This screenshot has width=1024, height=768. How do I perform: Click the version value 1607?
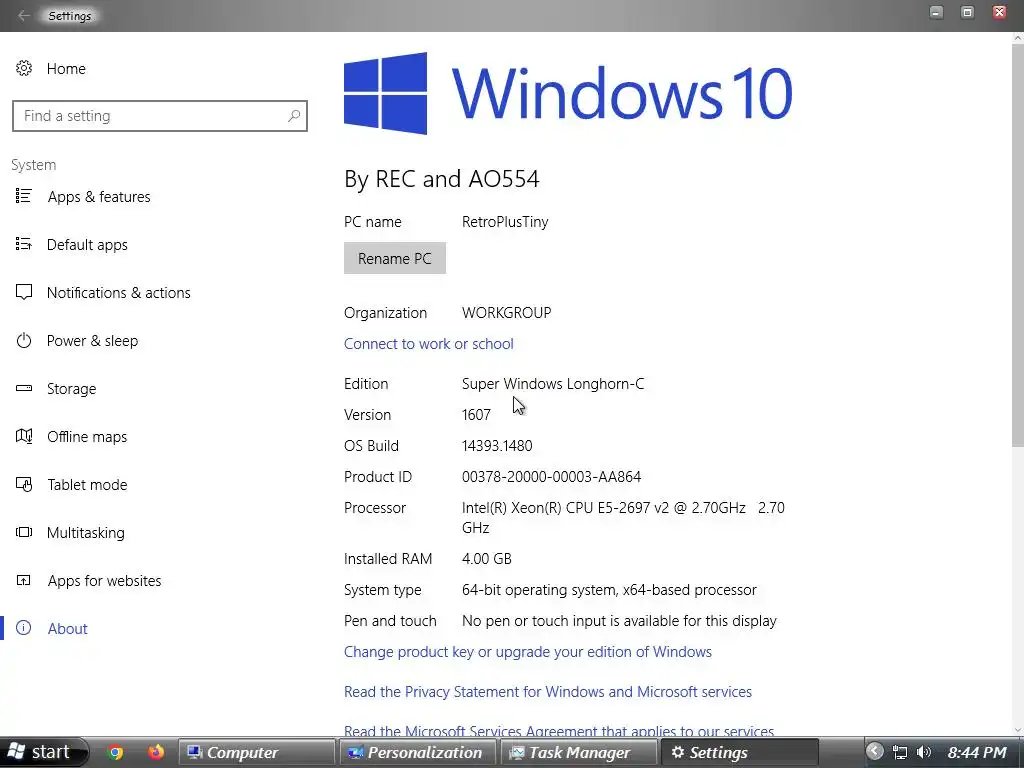click(476, 415)
